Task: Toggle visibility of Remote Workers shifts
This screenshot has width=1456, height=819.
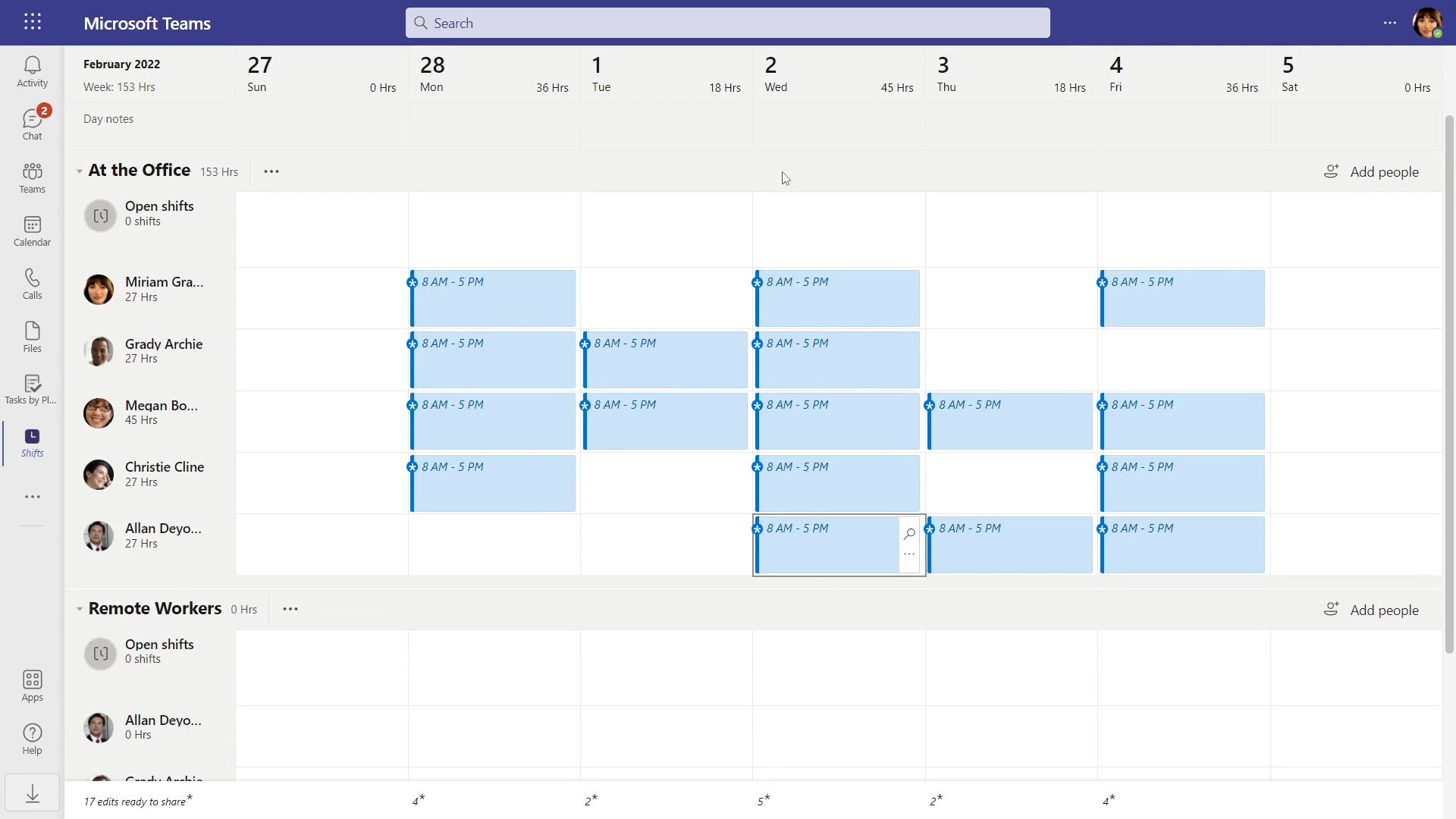Action: point(80,608)
